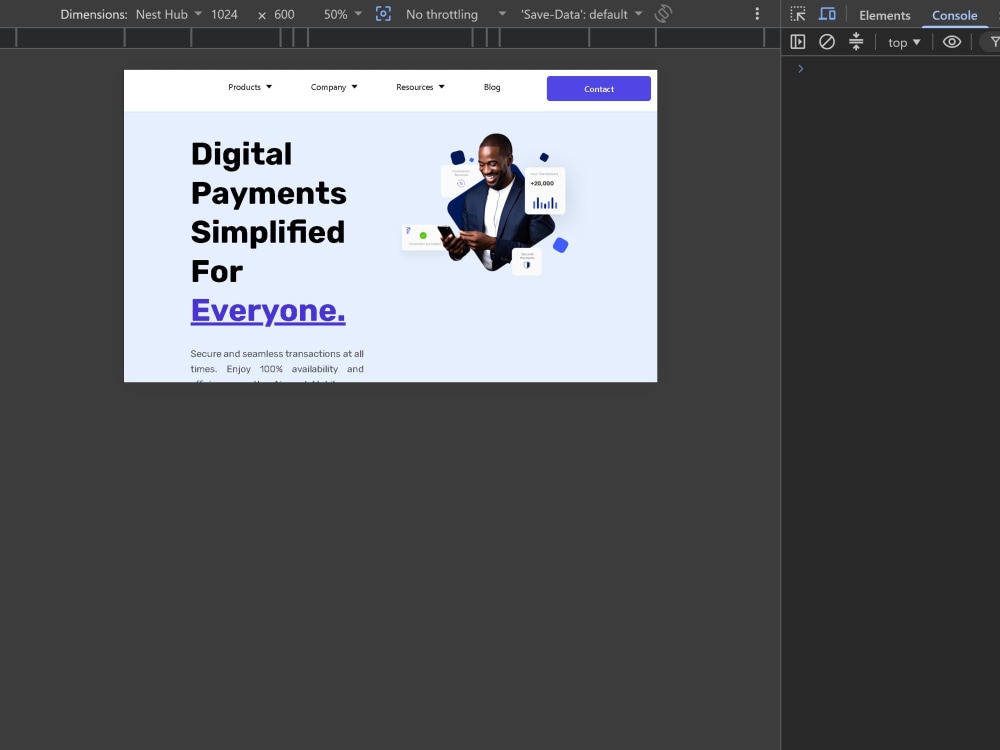Click the console toolbar icon between clear and top

pos(856,42)
